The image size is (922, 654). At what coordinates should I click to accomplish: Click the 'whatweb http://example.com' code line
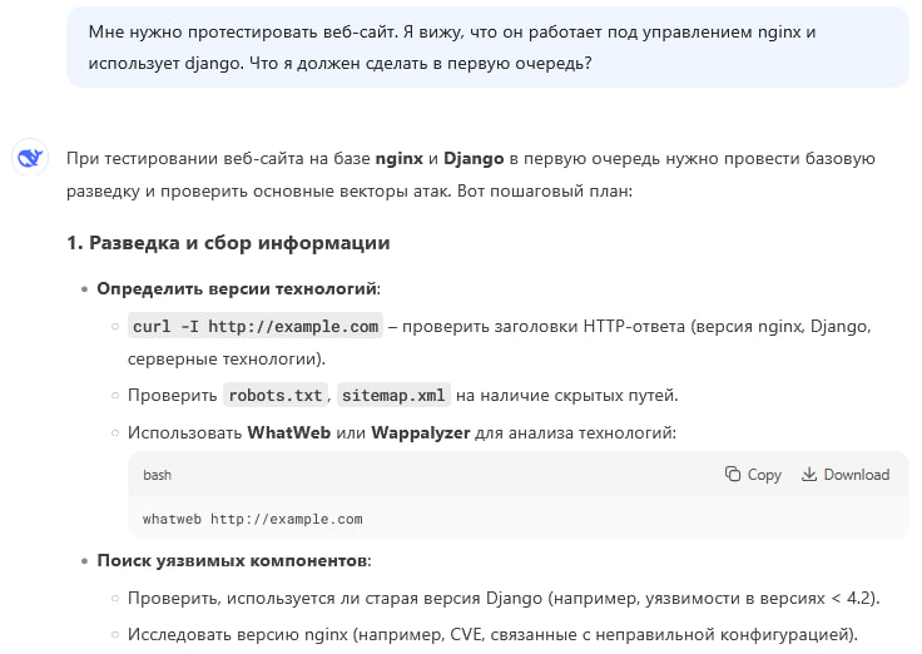click(252, 519)
